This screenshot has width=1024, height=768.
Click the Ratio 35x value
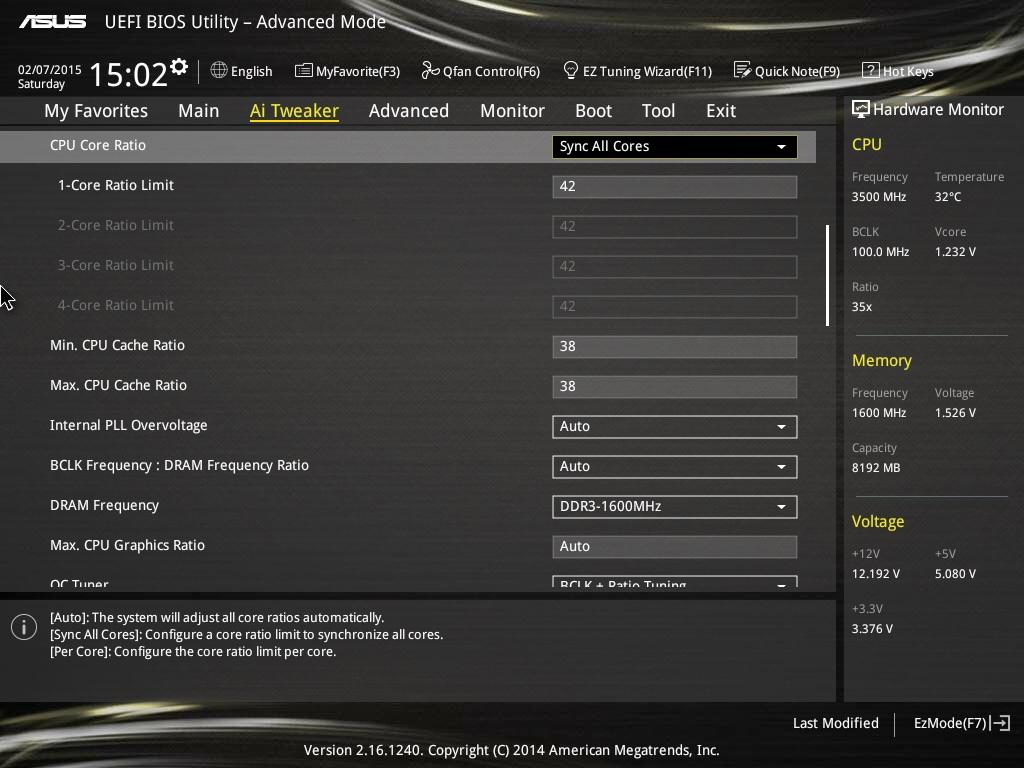pos(861,306)
